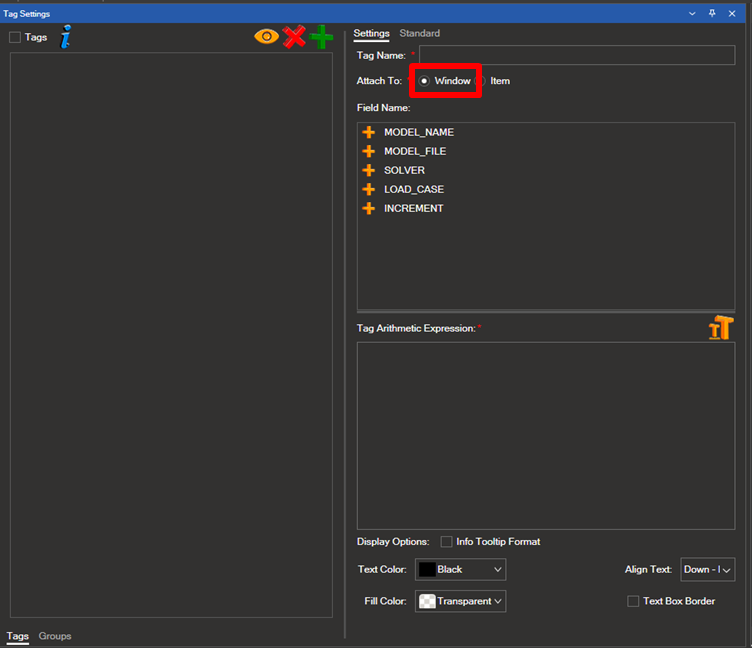Open the Text Color dropdown
The height and width of the screenshot is (648, 752).
pos(461,569)
